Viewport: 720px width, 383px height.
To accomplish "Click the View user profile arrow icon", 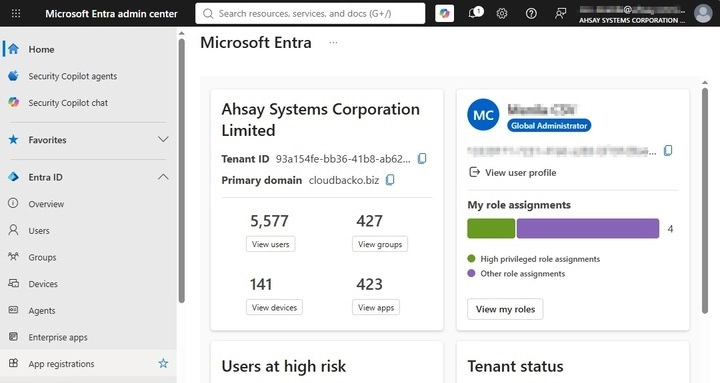I will click(x=474, y=172).
